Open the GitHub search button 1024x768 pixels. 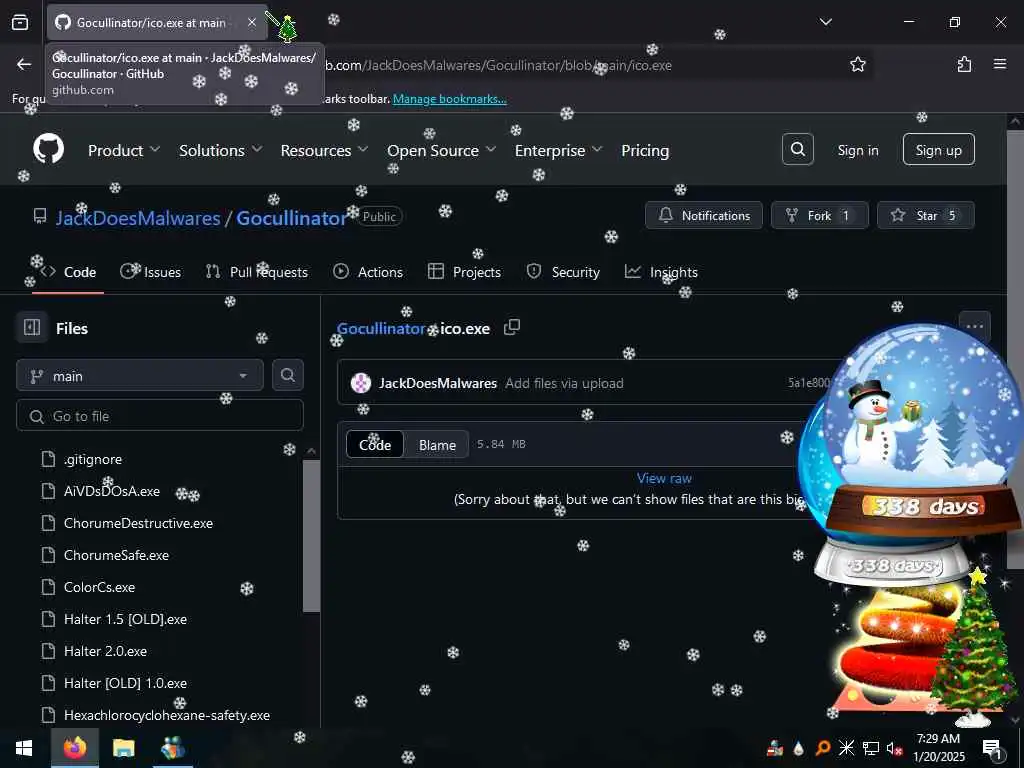(797, 150)
